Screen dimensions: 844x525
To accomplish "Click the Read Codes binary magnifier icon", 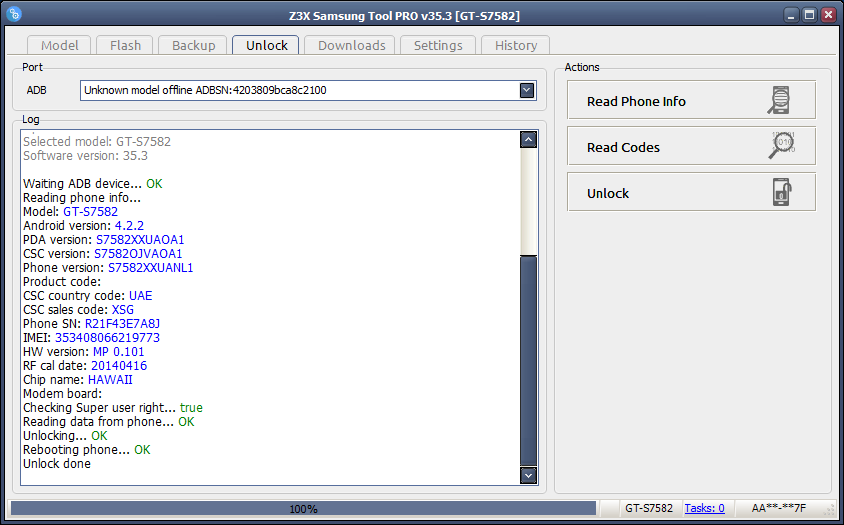I will (x=782, y=145).
